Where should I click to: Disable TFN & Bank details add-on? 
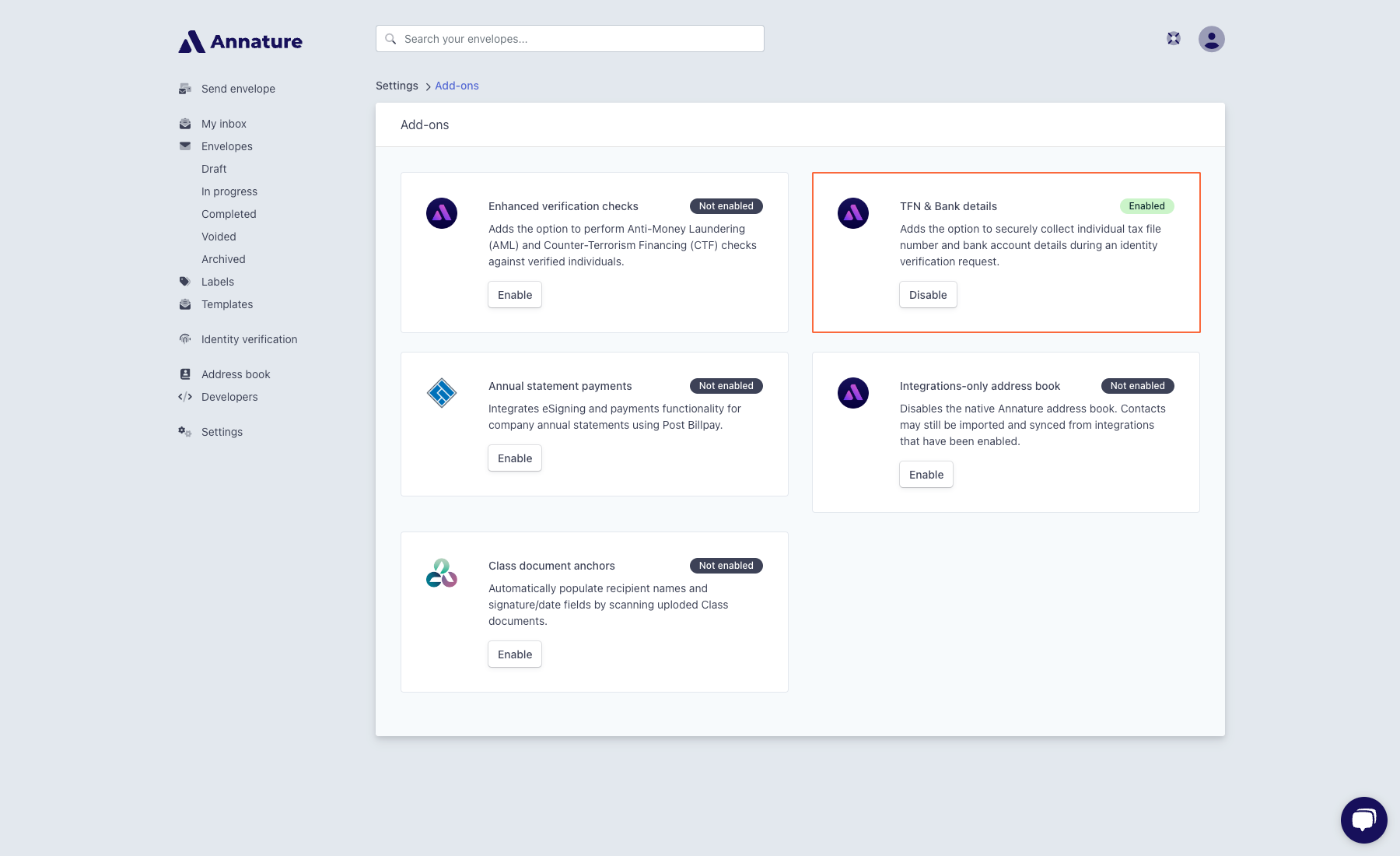(928, 295)
